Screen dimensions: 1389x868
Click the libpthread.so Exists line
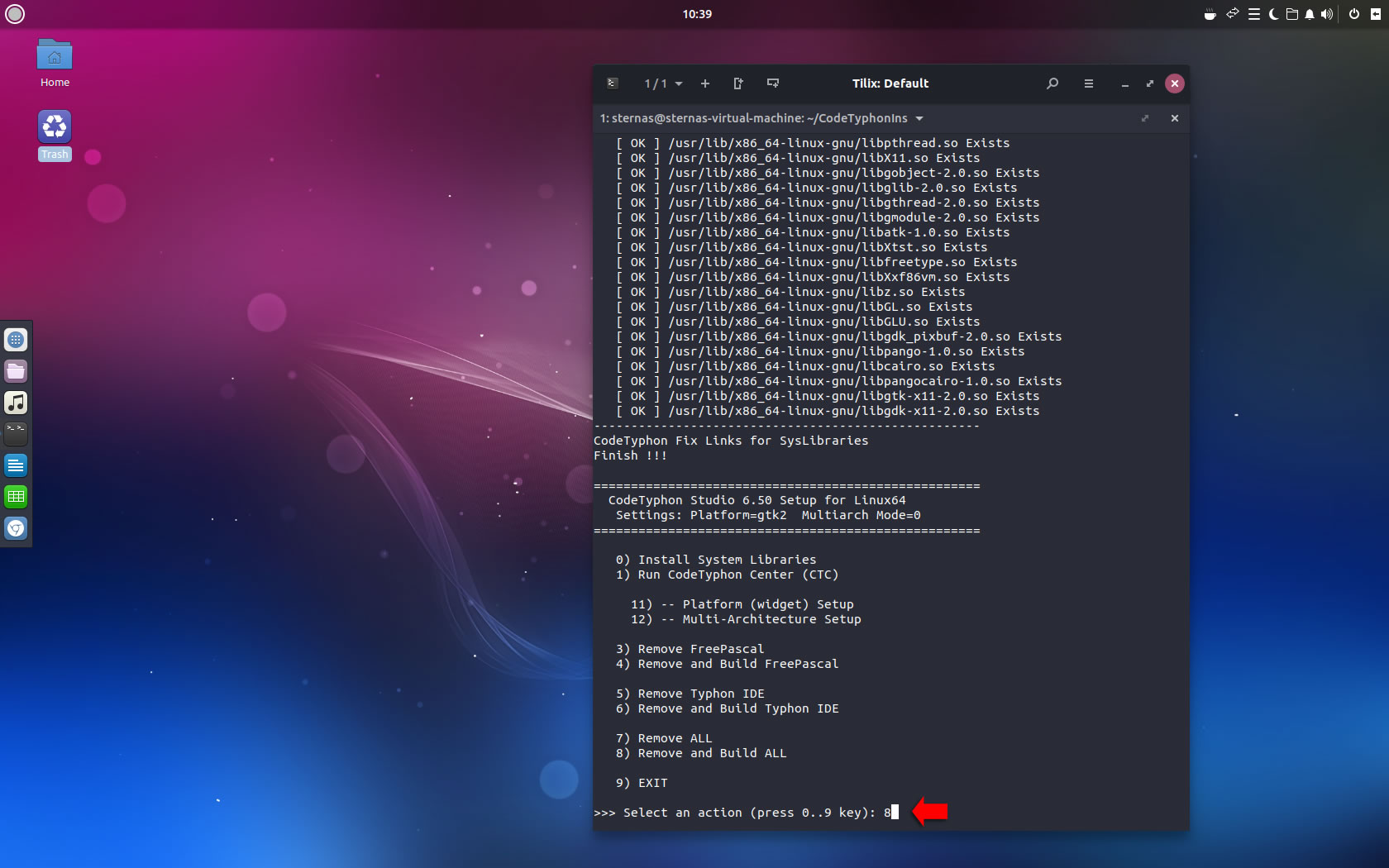[x=813, y=143]
